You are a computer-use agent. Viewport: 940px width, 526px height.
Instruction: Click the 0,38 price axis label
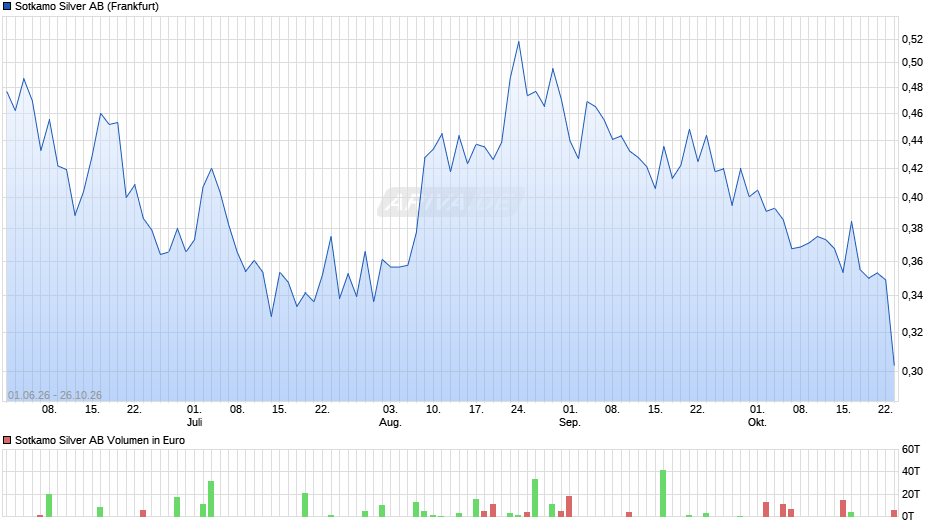click(x=912, y=229)
